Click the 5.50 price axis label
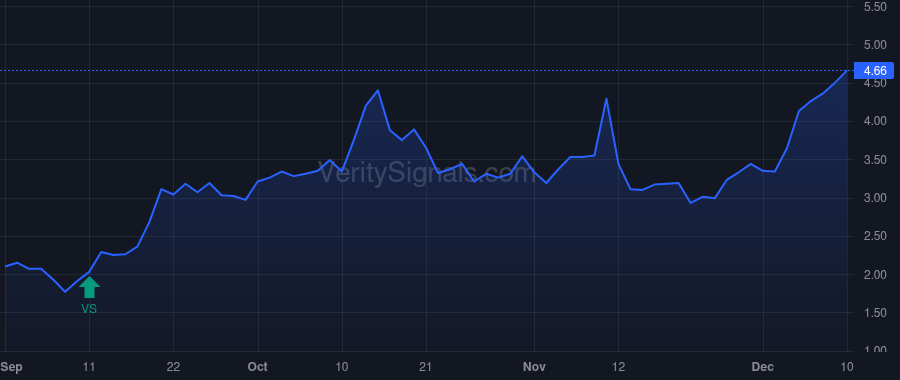The width and height of the screenshot is (900, 380). 875,6
